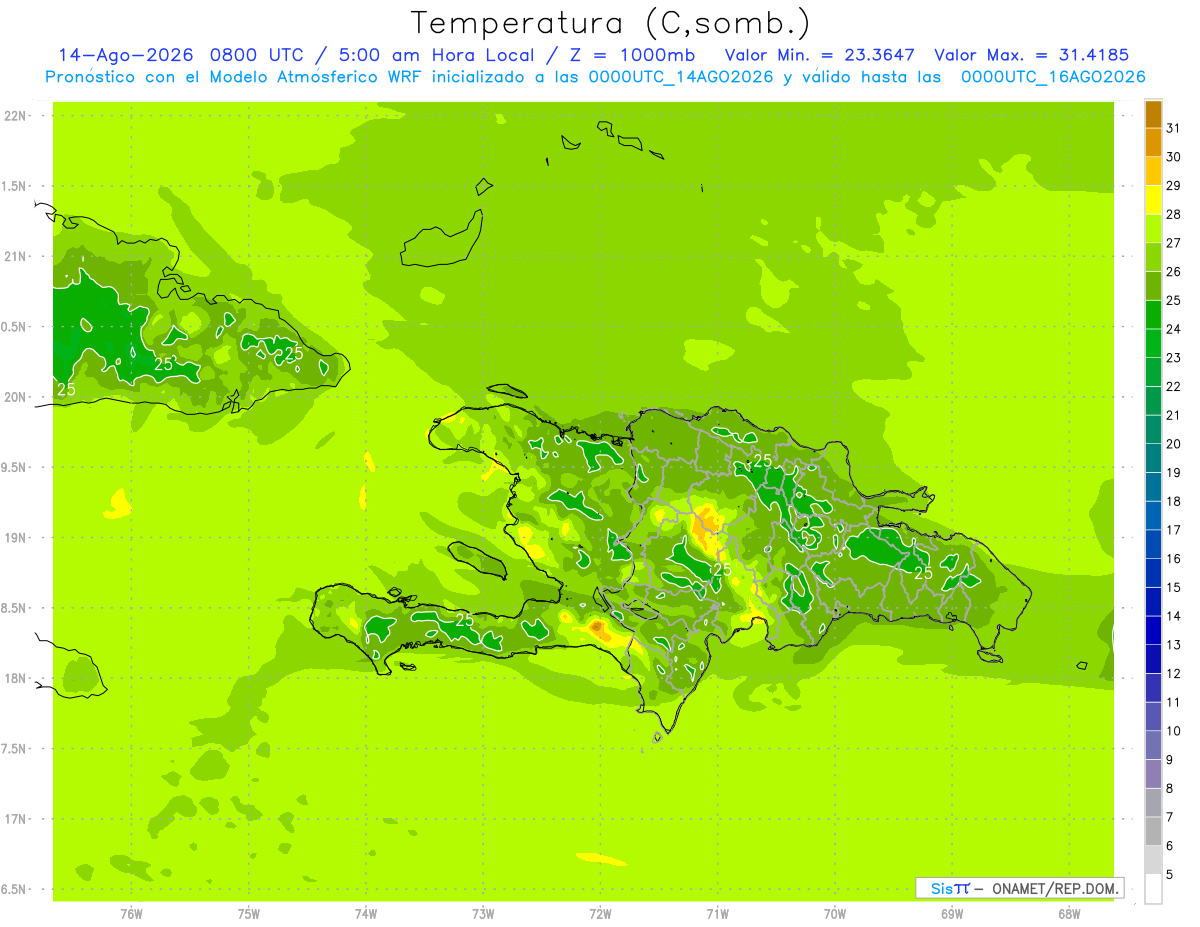Screen dimensions: 1200x927
Task: Click the 76W longitude axis label
Action: 131,913
